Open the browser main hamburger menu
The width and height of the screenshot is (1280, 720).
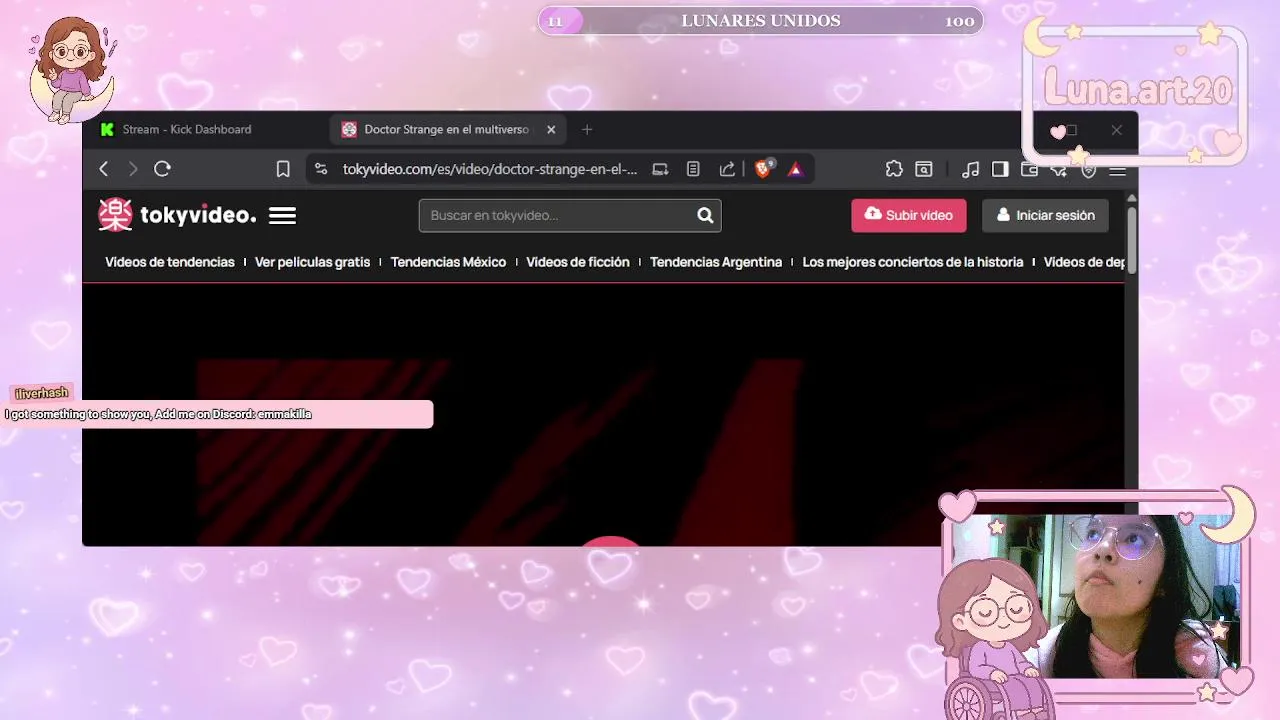click(x=1118, y=170)
